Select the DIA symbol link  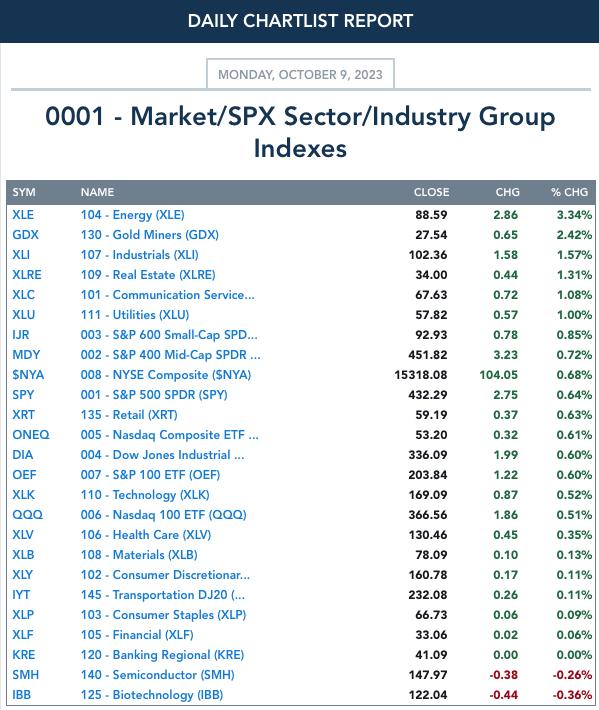(x=23, y=455)
